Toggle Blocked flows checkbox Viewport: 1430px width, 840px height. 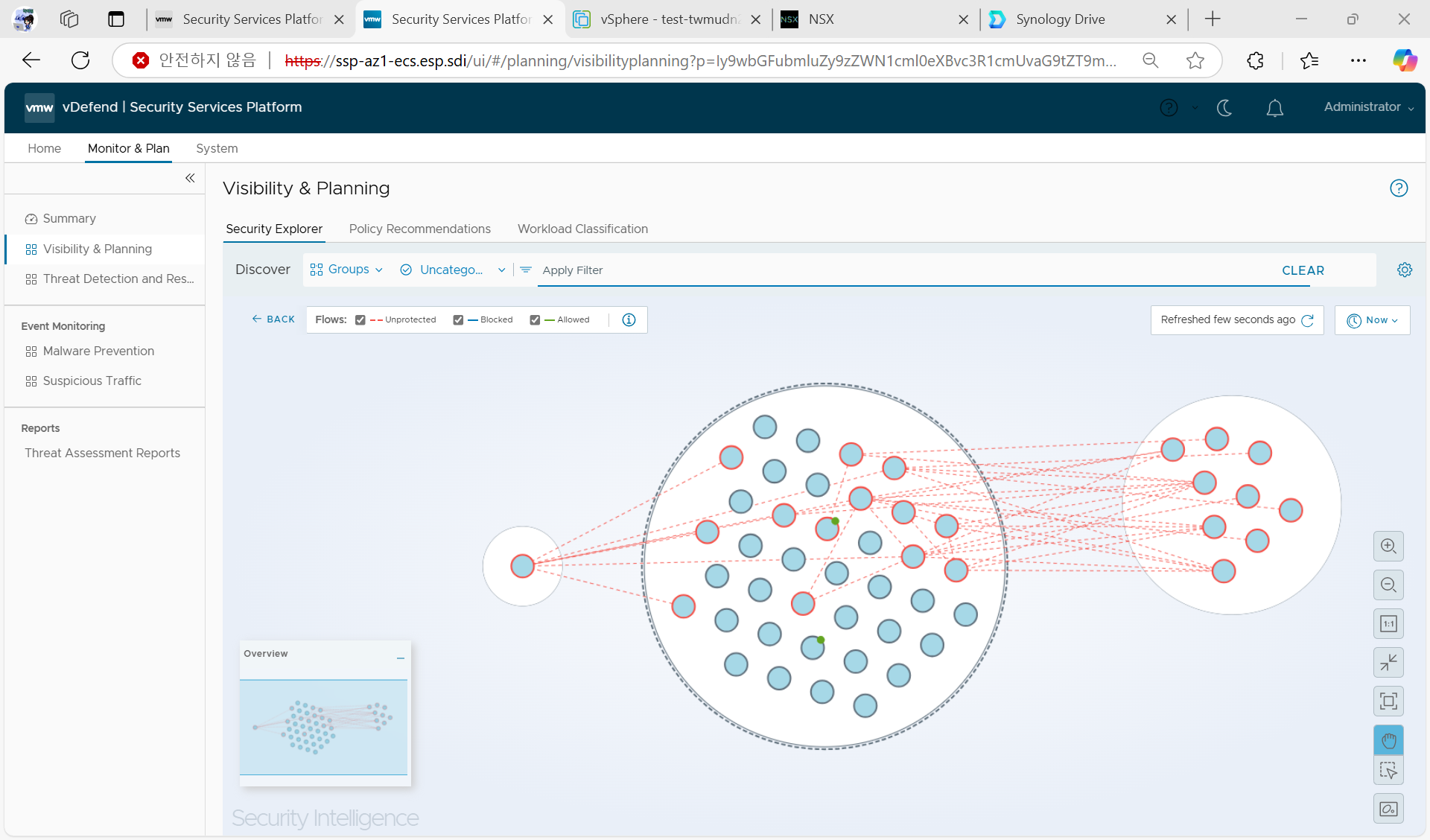(x=458, y=320)
